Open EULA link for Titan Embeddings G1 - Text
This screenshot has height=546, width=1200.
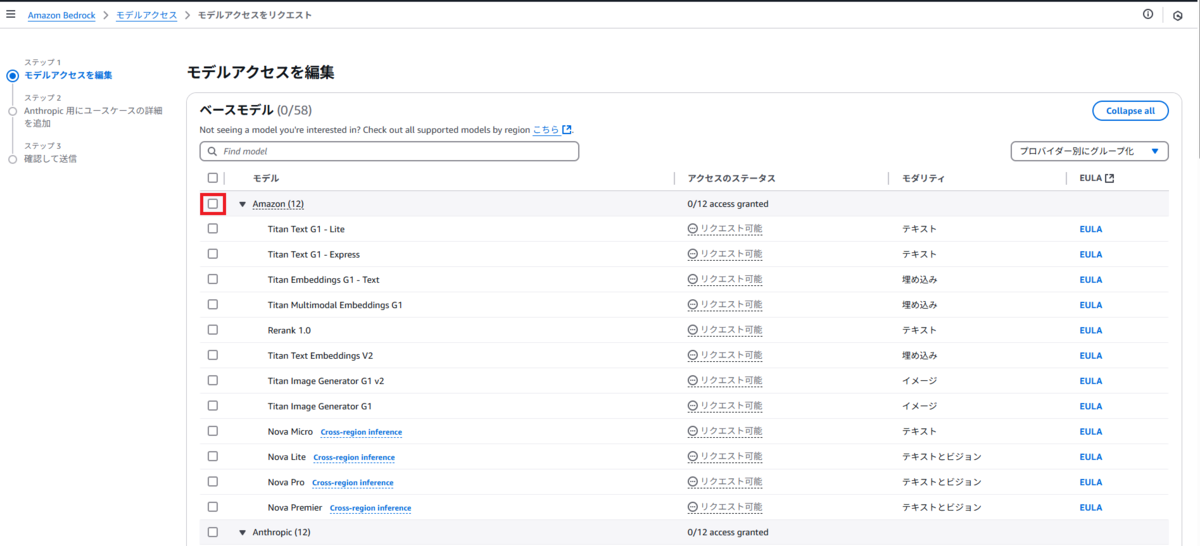pyautogui.click(x=1090, y=279)
